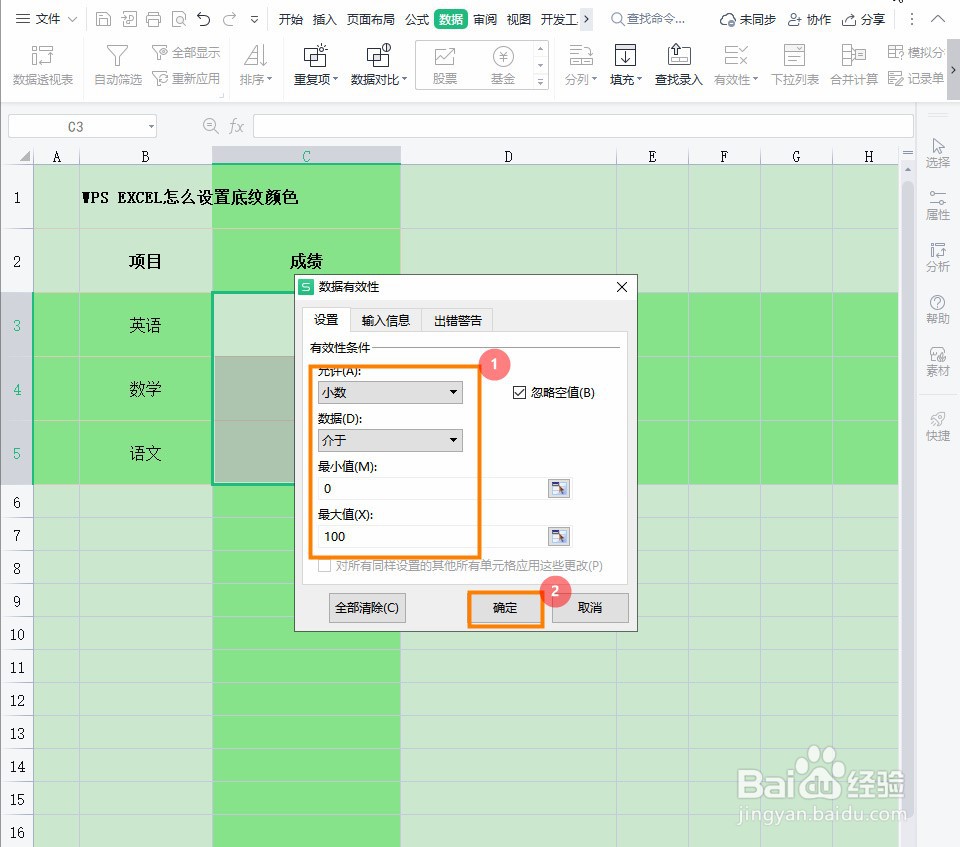Switch to the 审阅 ribbon tab

click(485, 20)
